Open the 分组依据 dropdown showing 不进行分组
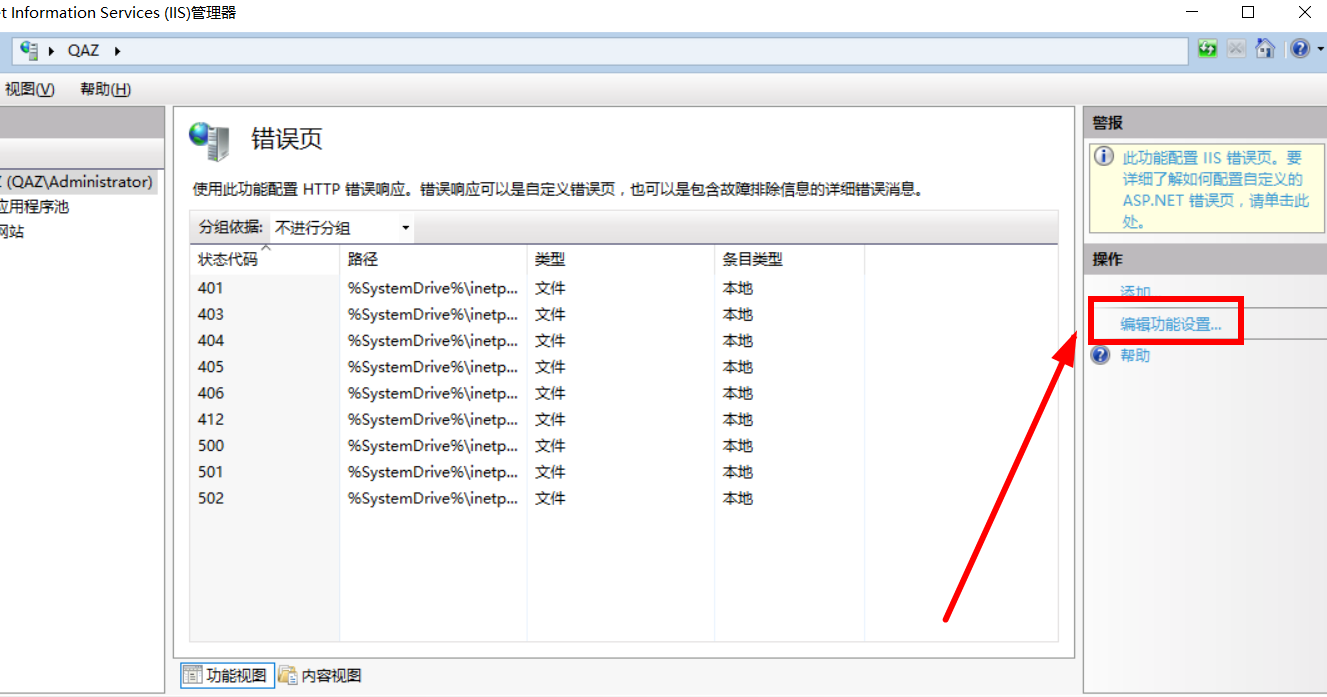 click(343, 228)
